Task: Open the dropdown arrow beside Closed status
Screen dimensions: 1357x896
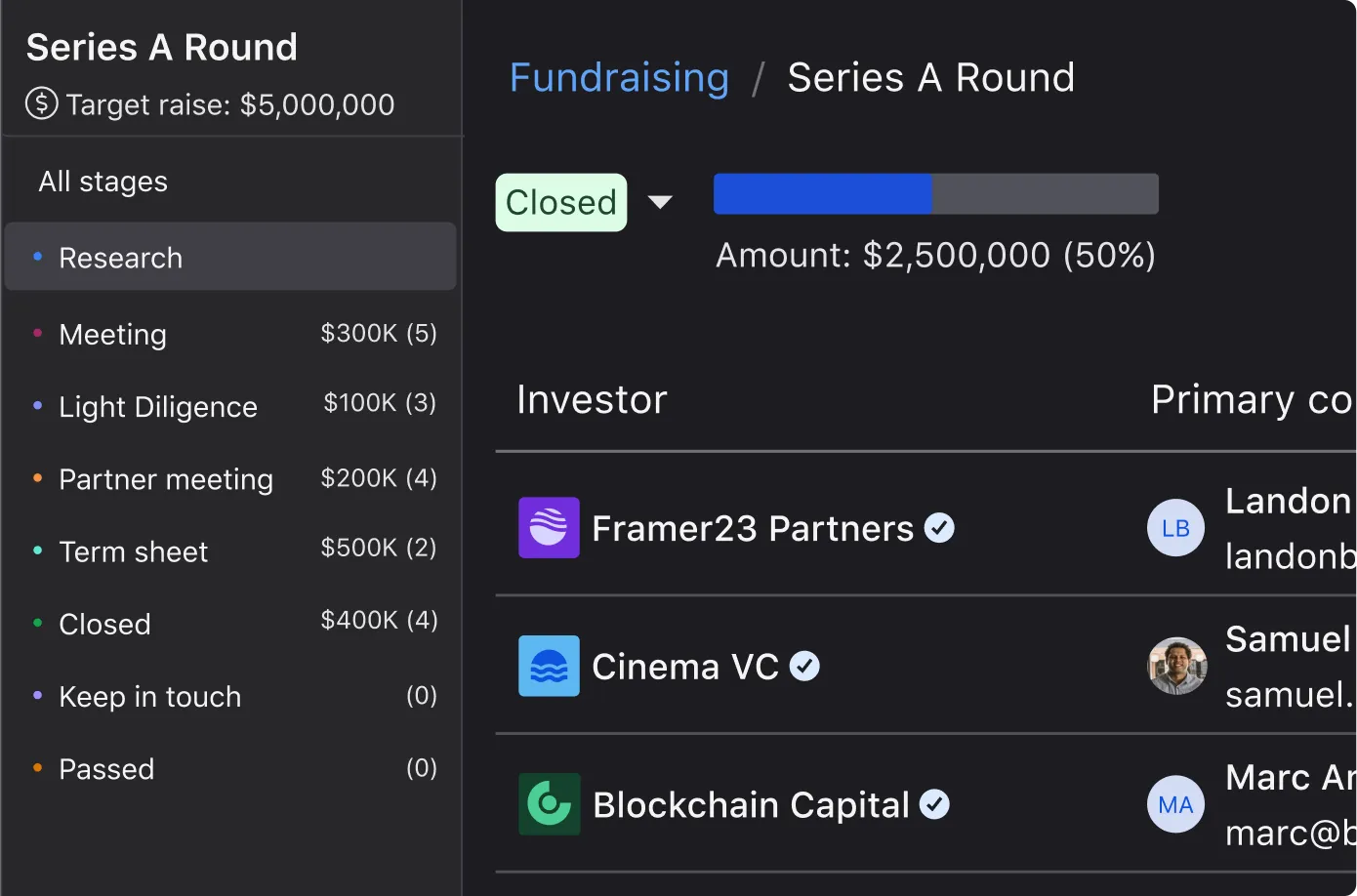Action: click(x=661, y=202)
